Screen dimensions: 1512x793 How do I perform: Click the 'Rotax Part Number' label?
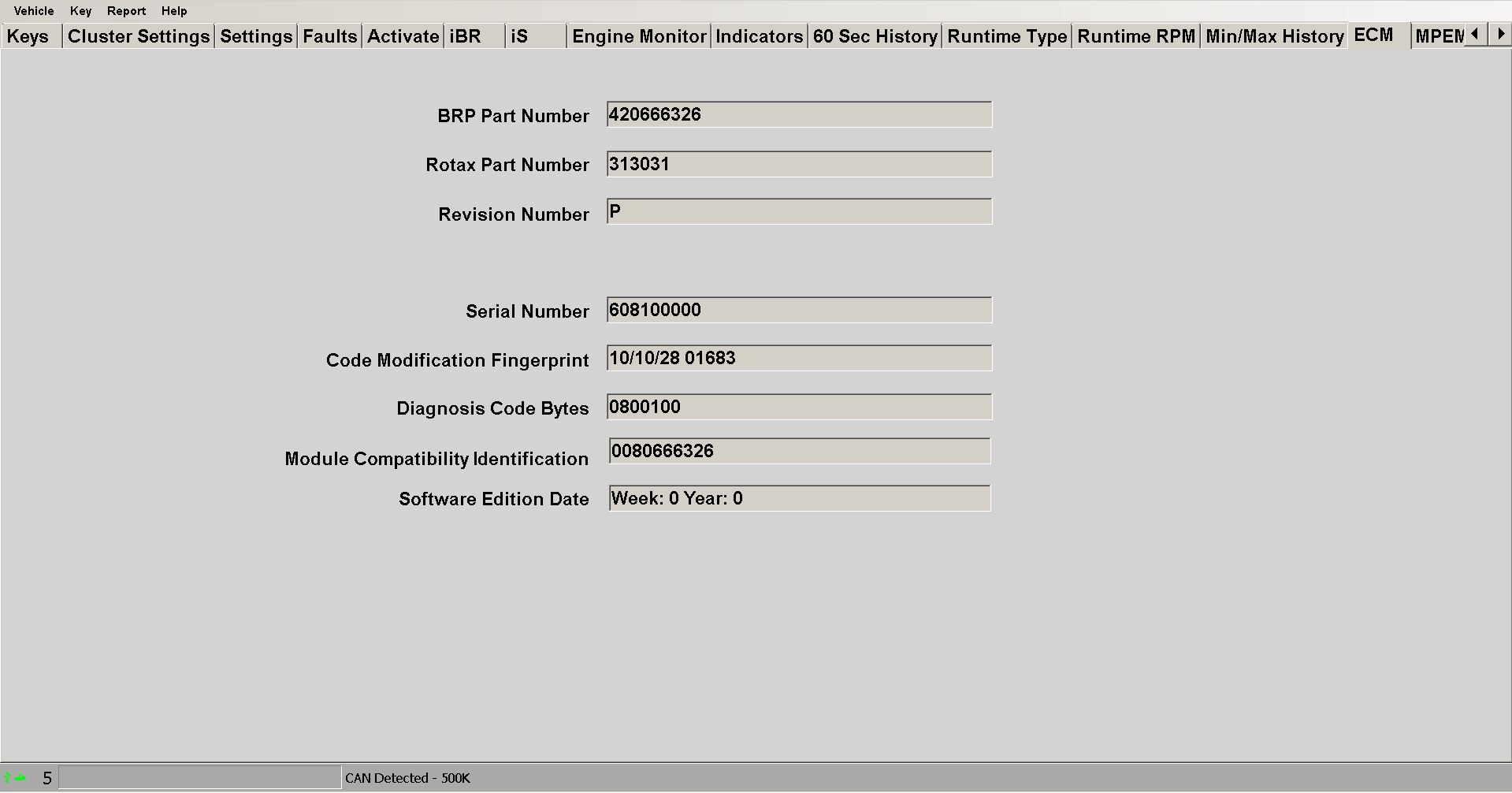pos(507,165)
